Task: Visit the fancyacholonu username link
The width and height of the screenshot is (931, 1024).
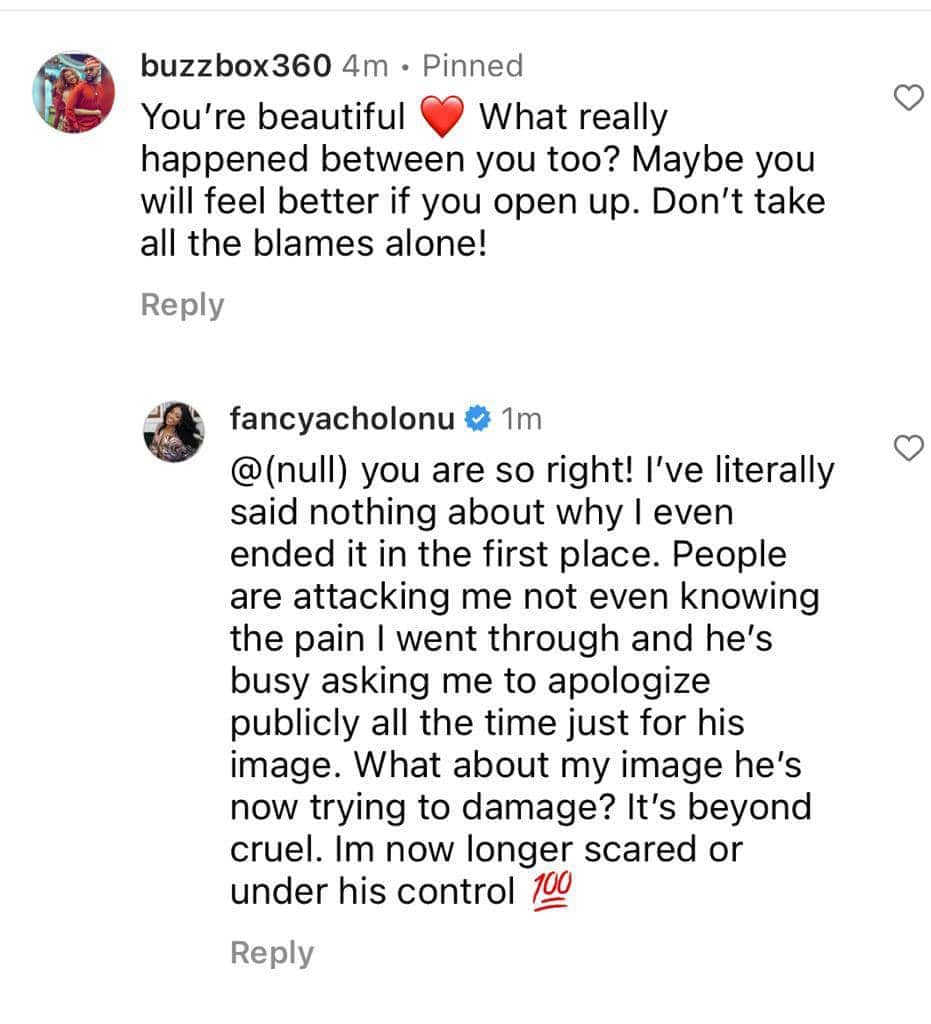Action: click(345, 420)
